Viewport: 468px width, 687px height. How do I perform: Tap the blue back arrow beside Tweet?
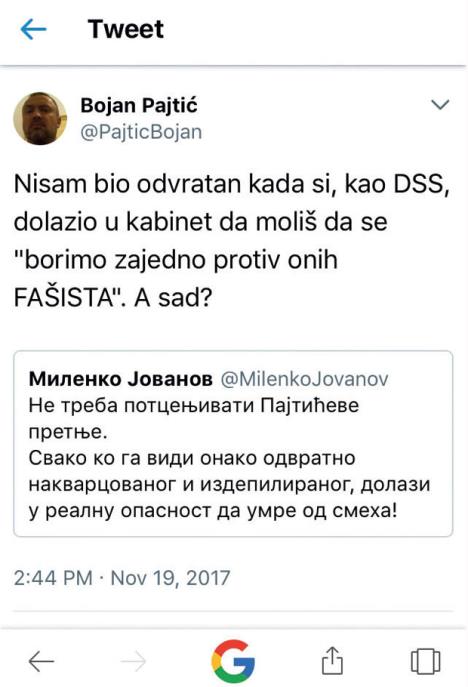click(x=33, y=29)
